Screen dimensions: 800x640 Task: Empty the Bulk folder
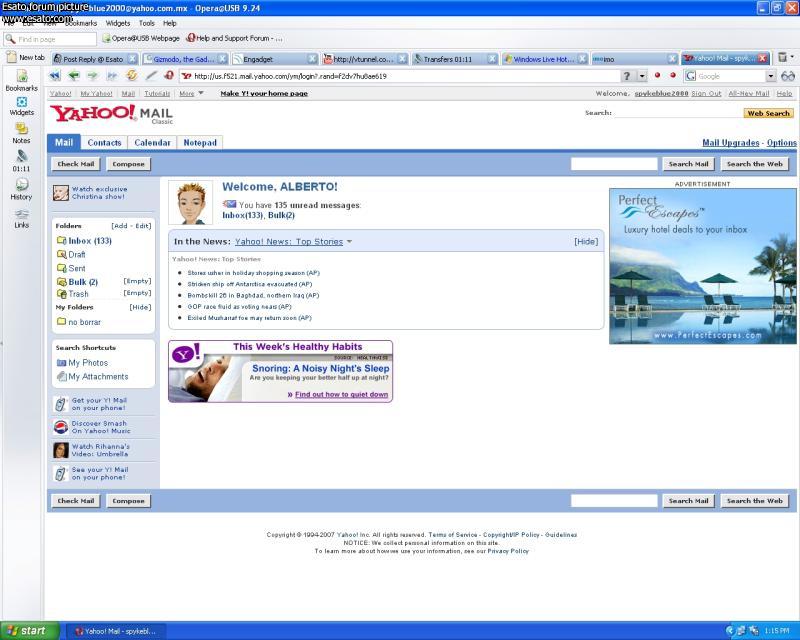pyautogui.click(x=137, y=281)
